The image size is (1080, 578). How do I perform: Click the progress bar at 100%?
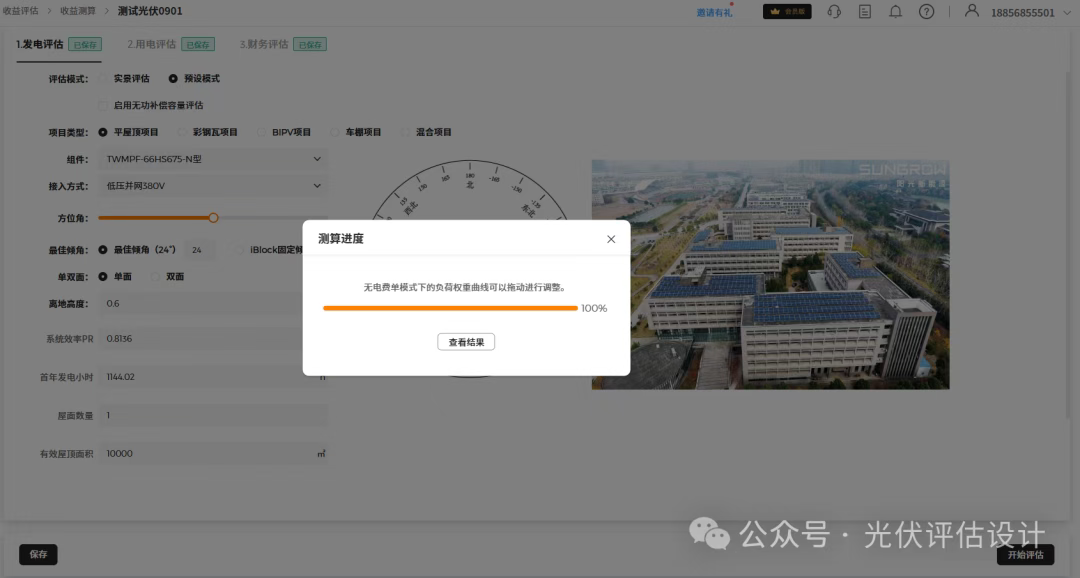tap(450, 309)
